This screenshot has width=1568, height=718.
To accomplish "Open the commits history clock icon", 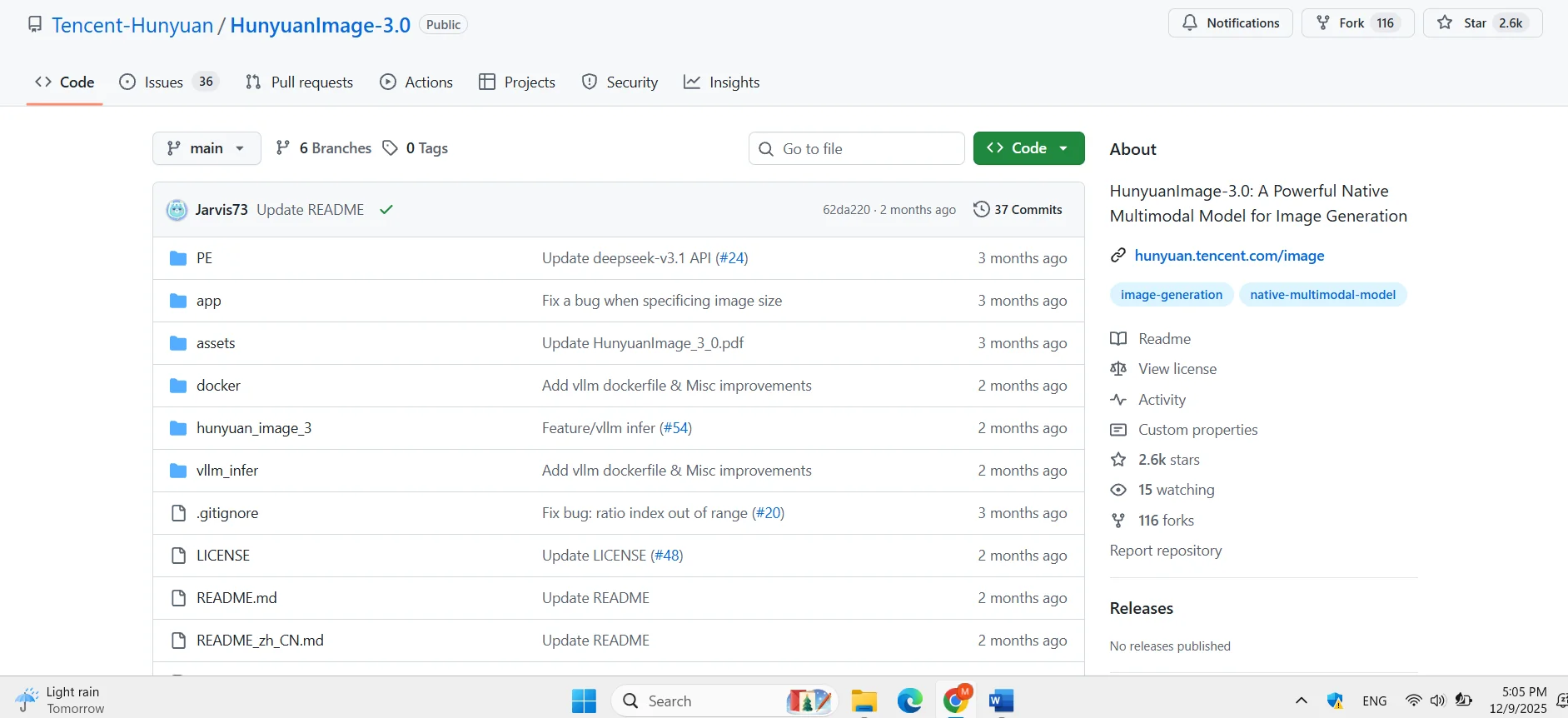I will pyautogui.click(x=981, y=210).
